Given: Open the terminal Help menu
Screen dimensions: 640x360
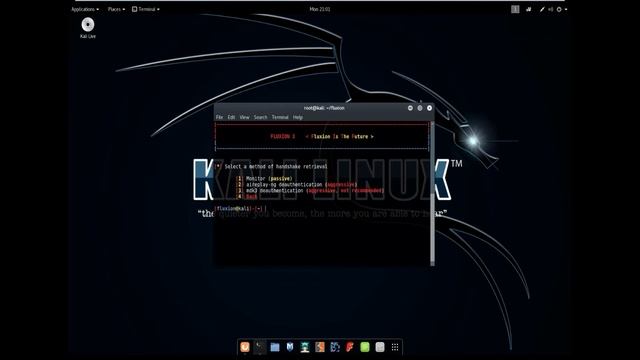Looking at the screenshot, I should [x=298, y=117].
